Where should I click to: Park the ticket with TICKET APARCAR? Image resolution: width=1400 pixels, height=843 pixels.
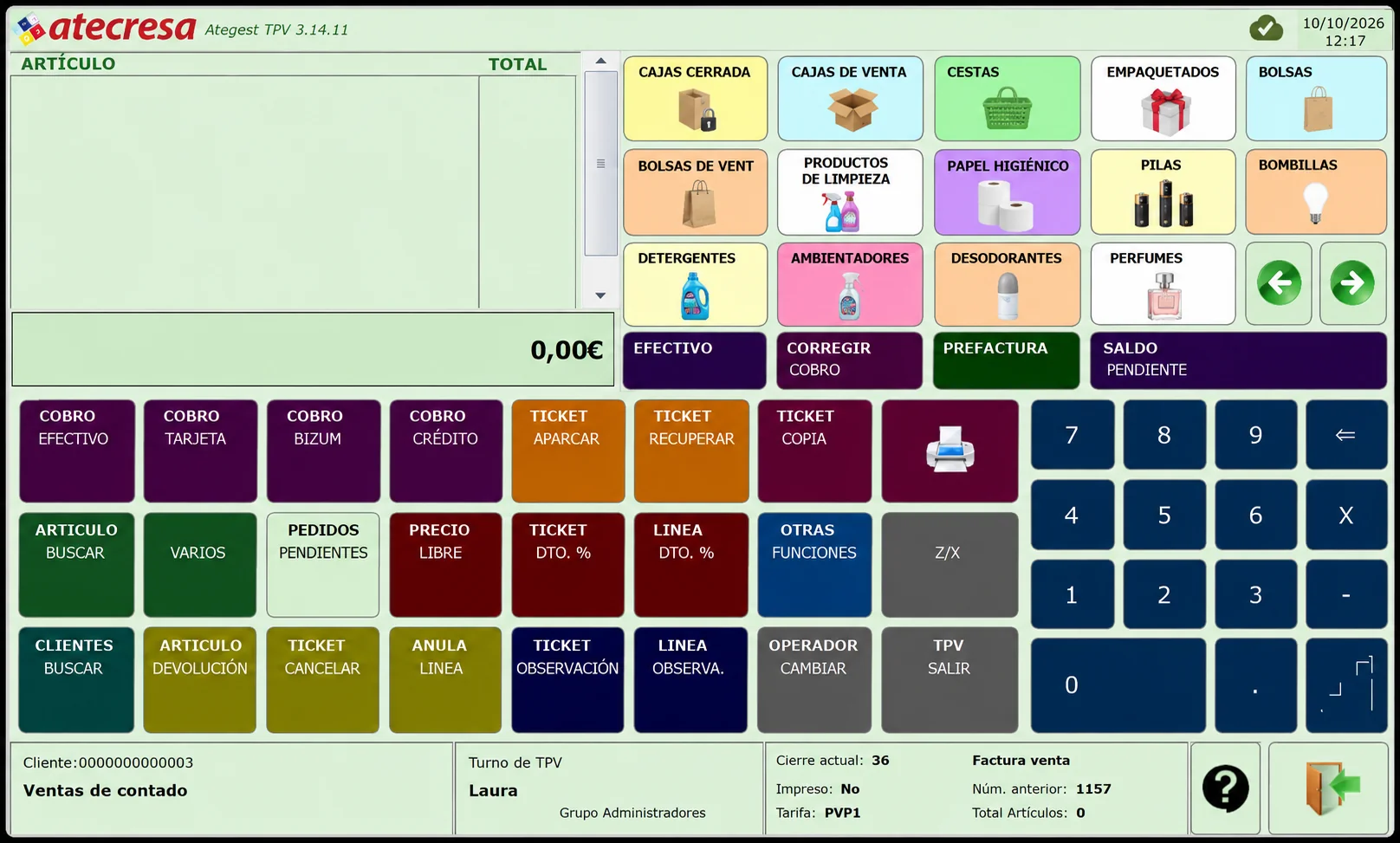(x=567, y=451)
